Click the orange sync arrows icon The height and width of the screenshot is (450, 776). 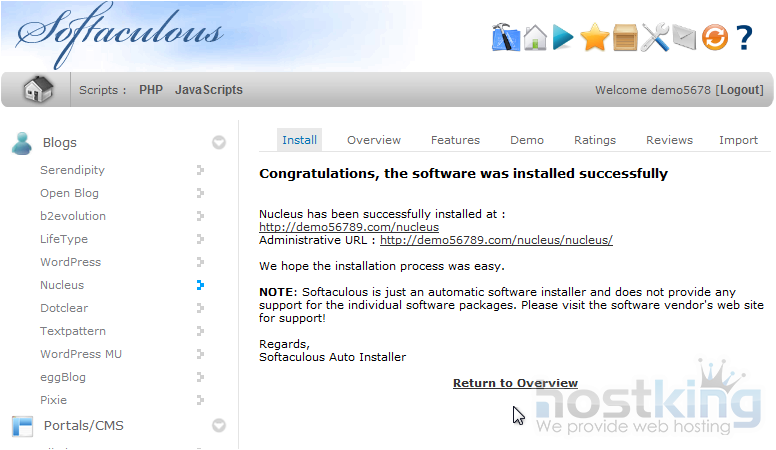(x=714, y=38)
